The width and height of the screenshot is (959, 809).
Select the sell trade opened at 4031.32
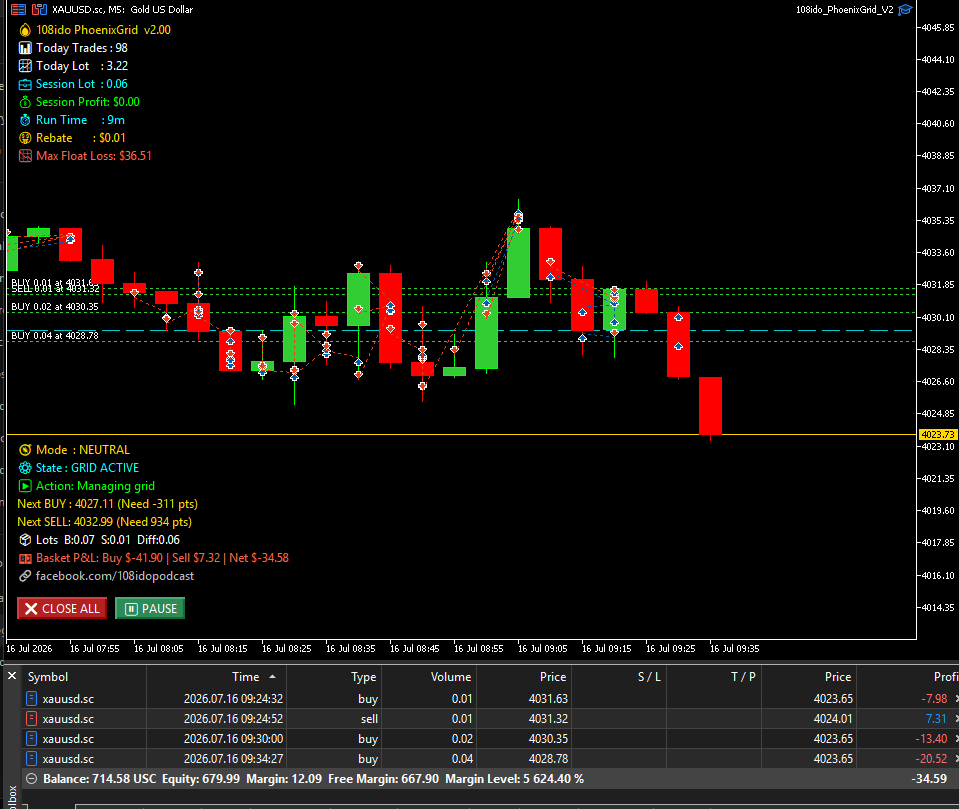(x=489, y=718)
